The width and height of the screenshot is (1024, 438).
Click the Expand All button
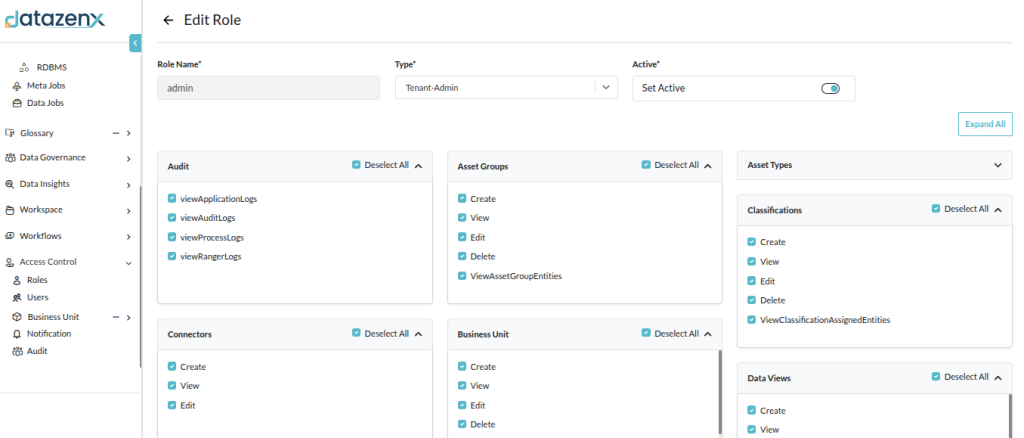(985, 124)
